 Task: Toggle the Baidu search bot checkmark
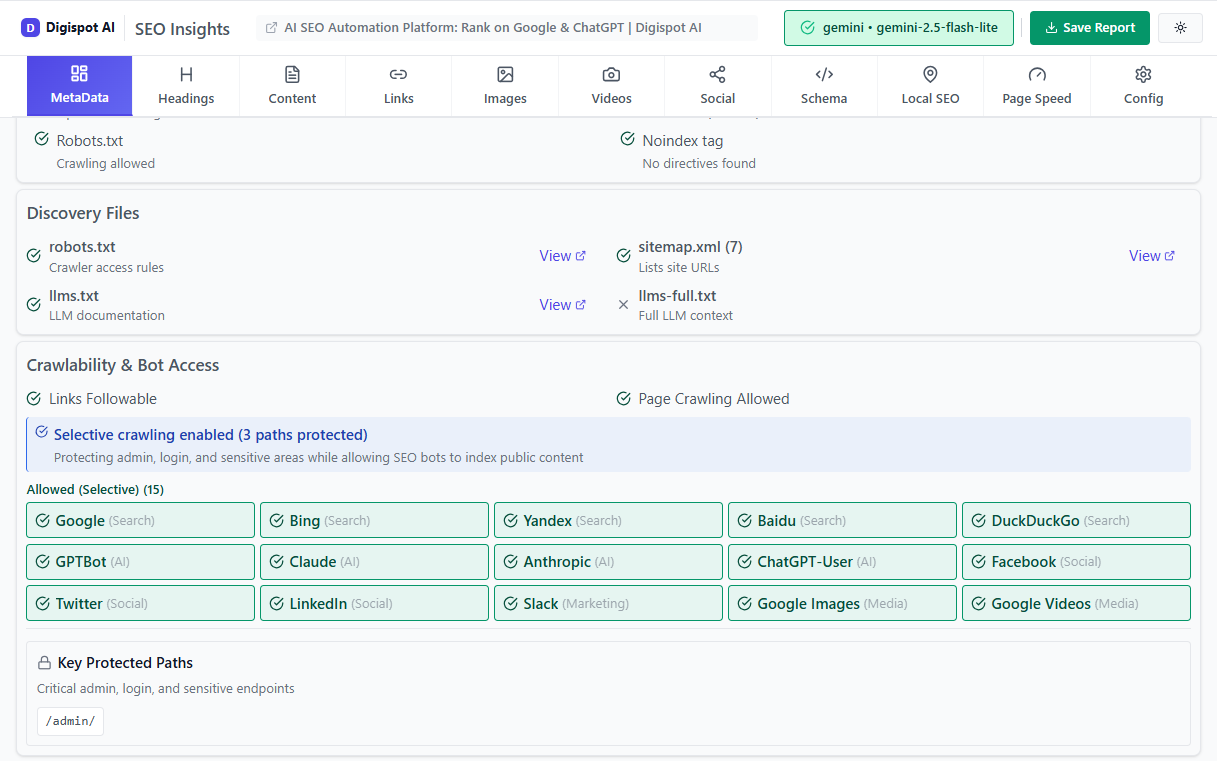click(x=745, y=520)
